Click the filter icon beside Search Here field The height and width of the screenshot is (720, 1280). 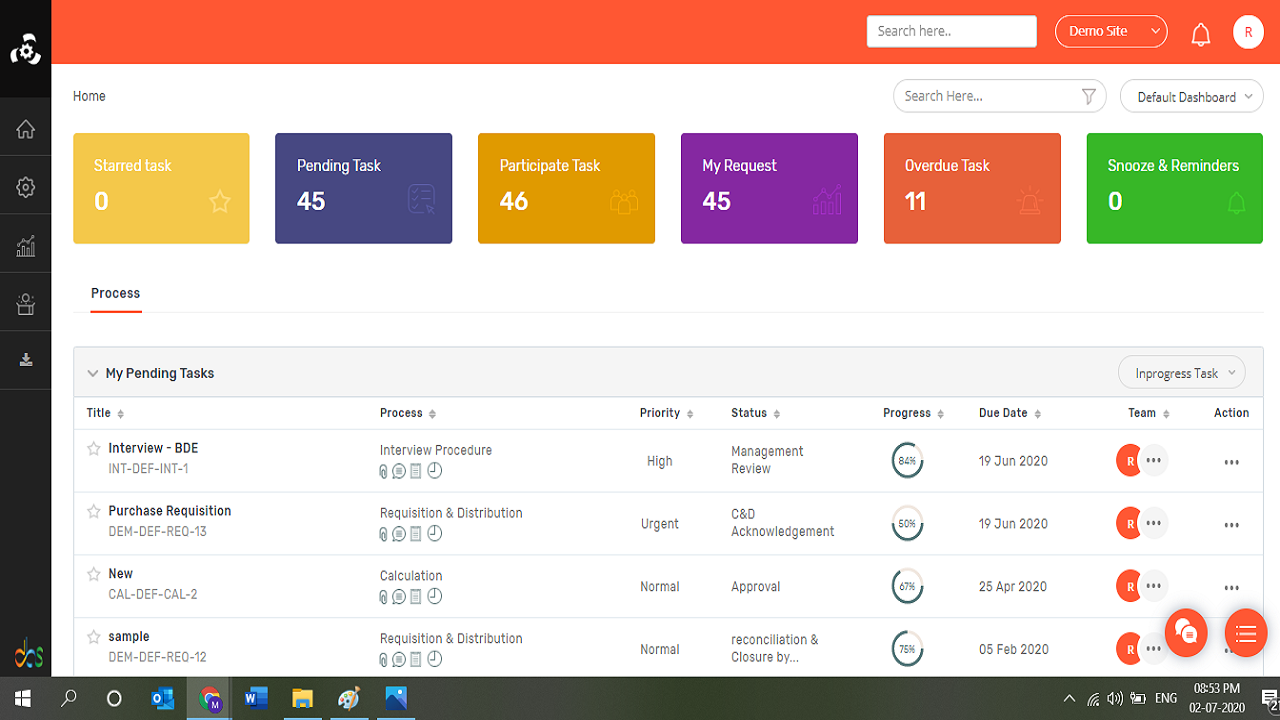[x=1088, y=96]
